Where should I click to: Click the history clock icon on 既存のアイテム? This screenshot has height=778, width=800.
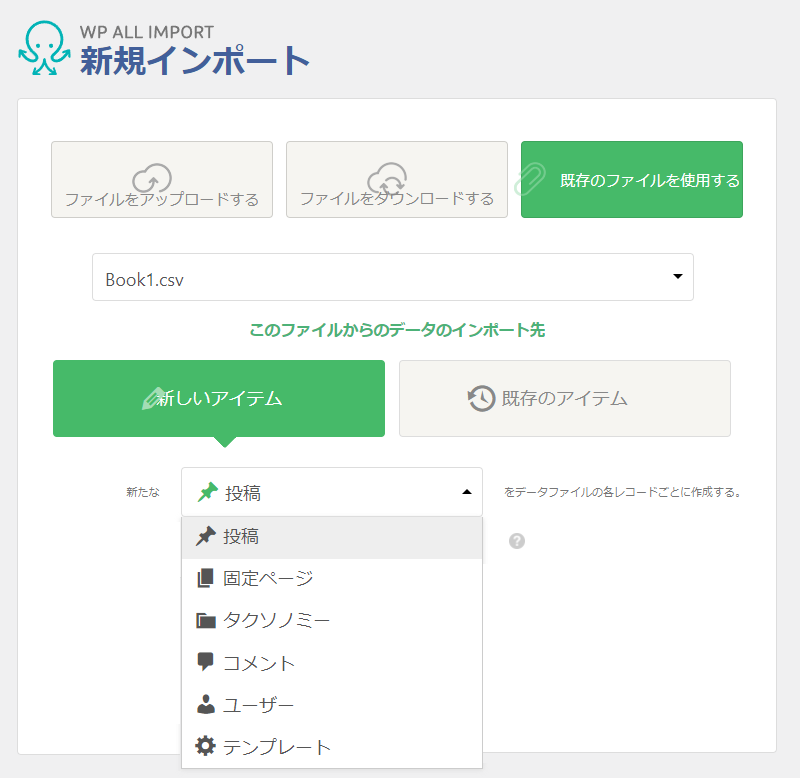[x=481, y=398]
